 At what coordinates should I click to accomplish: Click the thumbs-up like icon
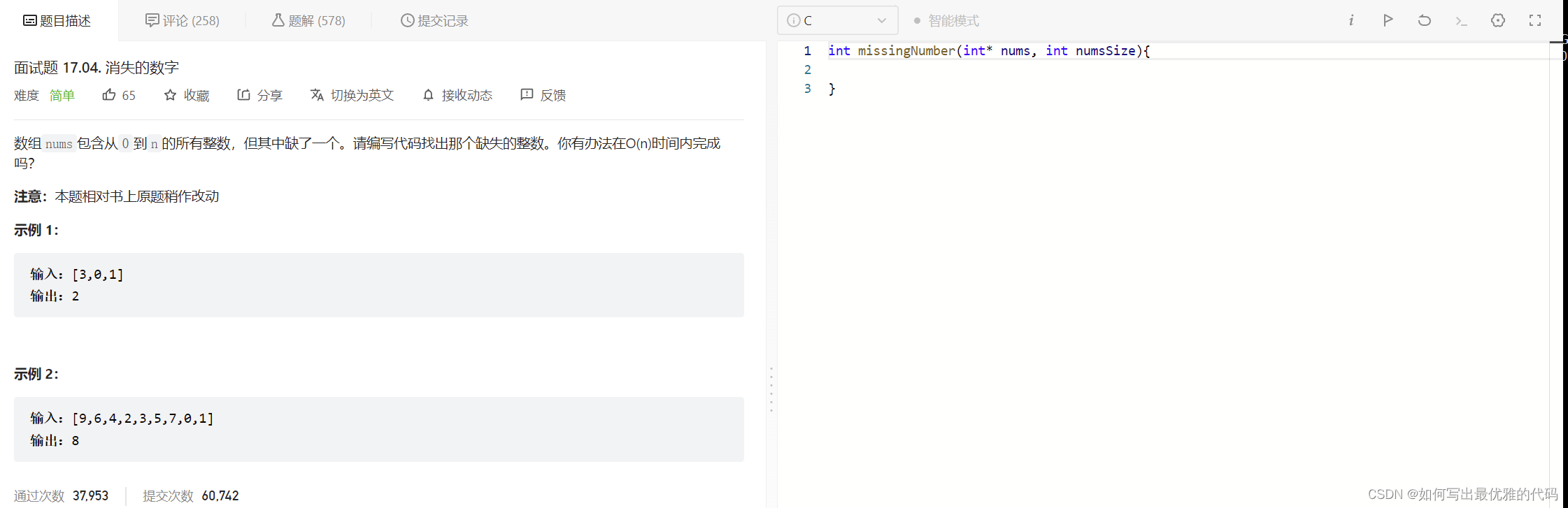109,95
